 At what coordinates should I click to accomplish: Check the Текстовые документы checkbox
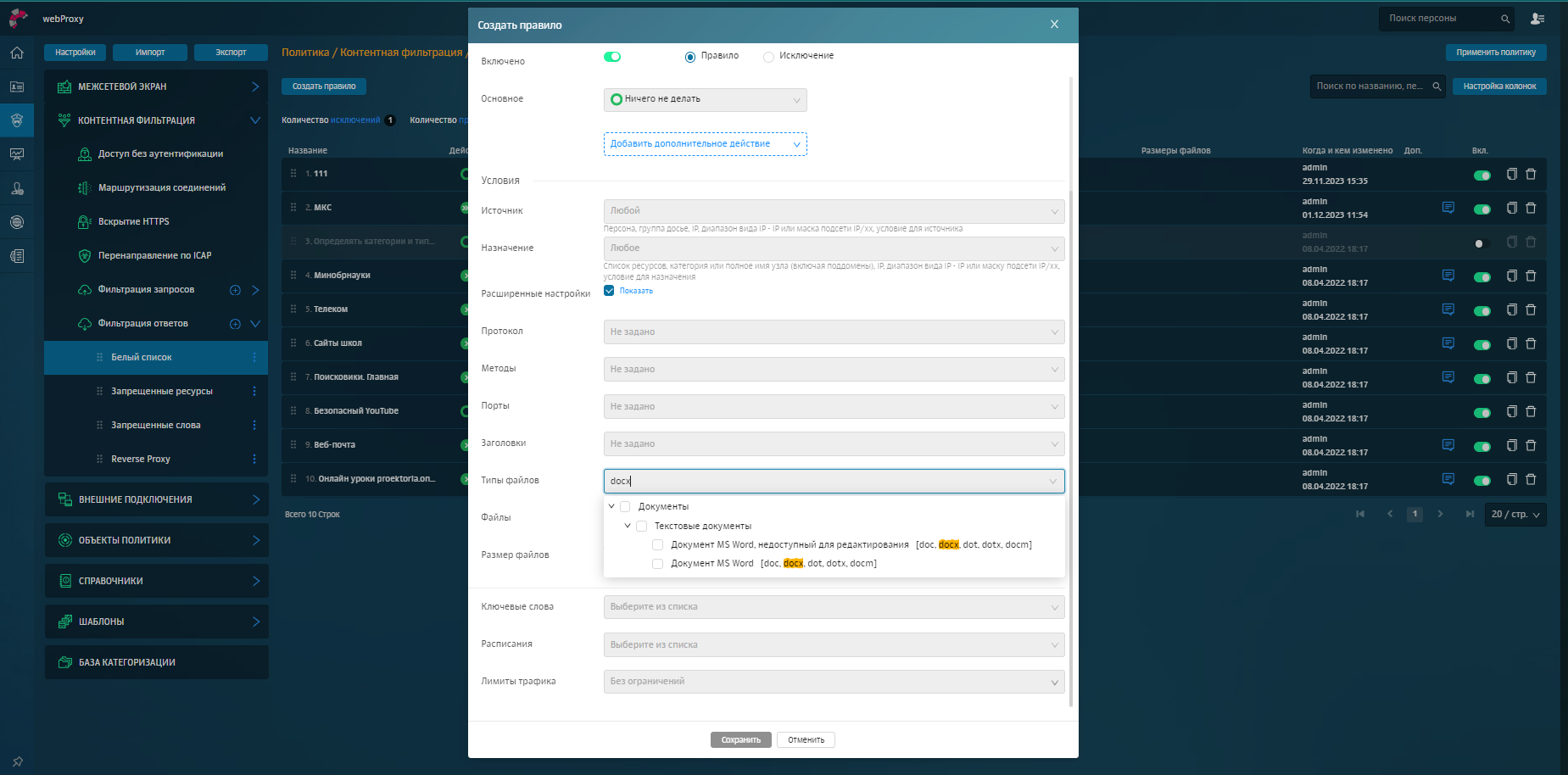[x=642, y=526]
